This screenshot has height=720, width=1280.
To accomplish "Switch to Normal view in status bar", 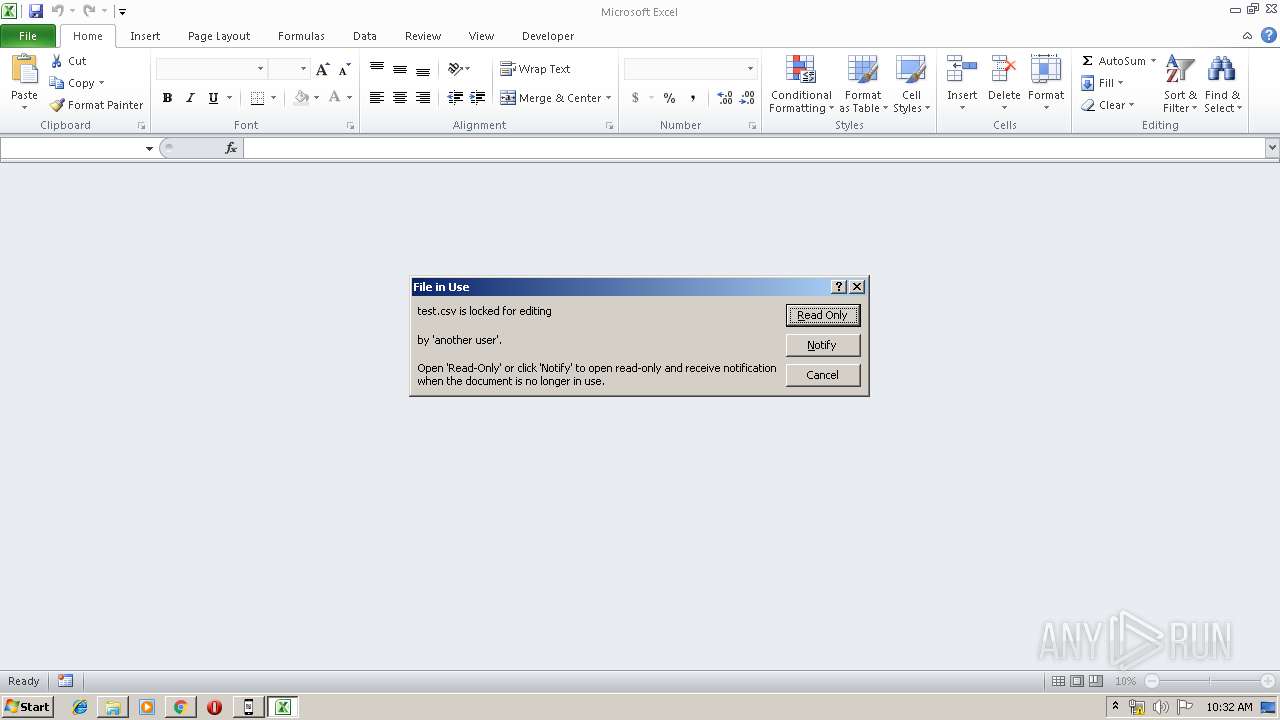I will pyautogui.click(x=1058, y=681).
